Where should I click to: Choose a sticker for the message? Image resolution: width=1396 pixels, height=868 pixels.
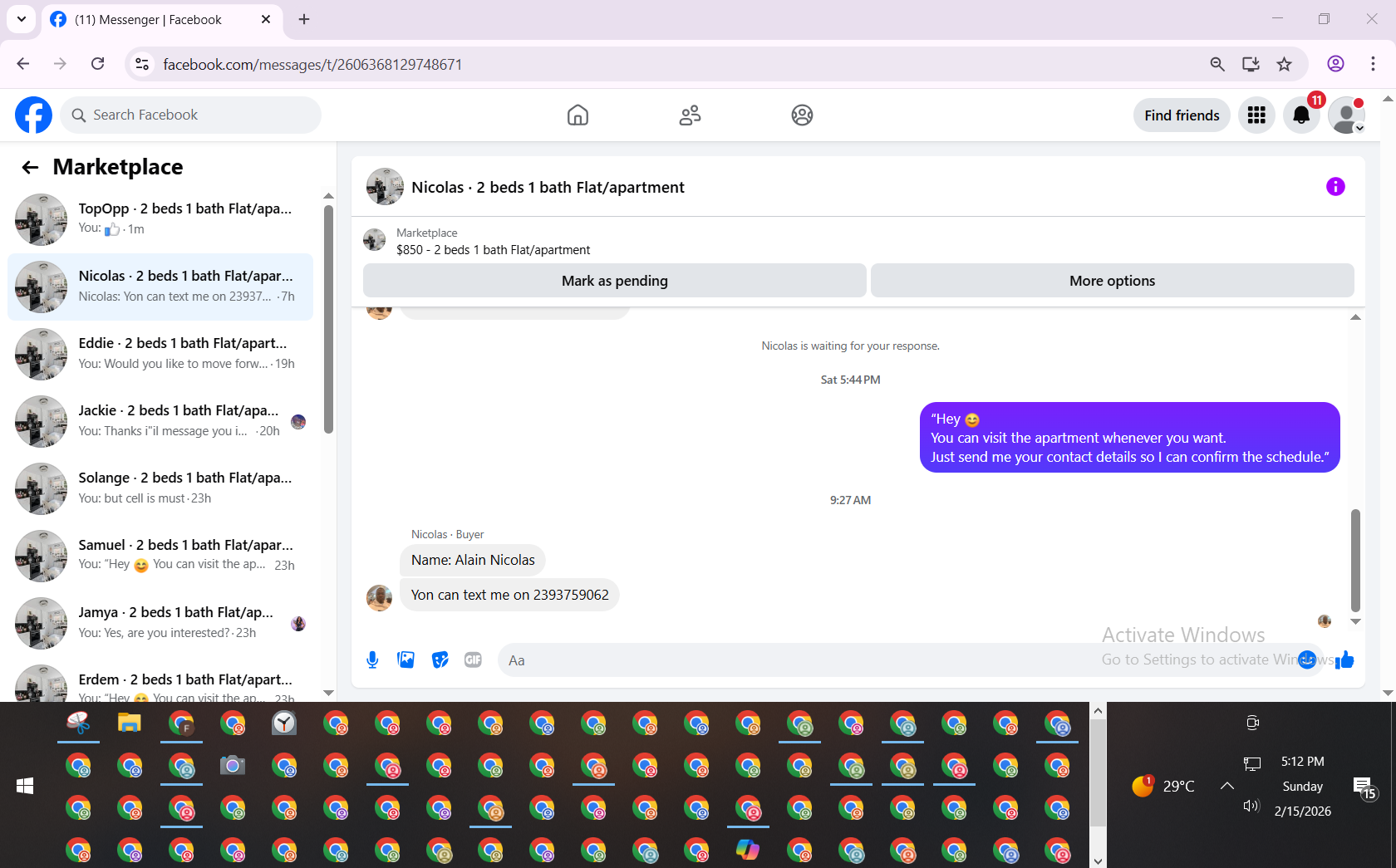point(440,660)
